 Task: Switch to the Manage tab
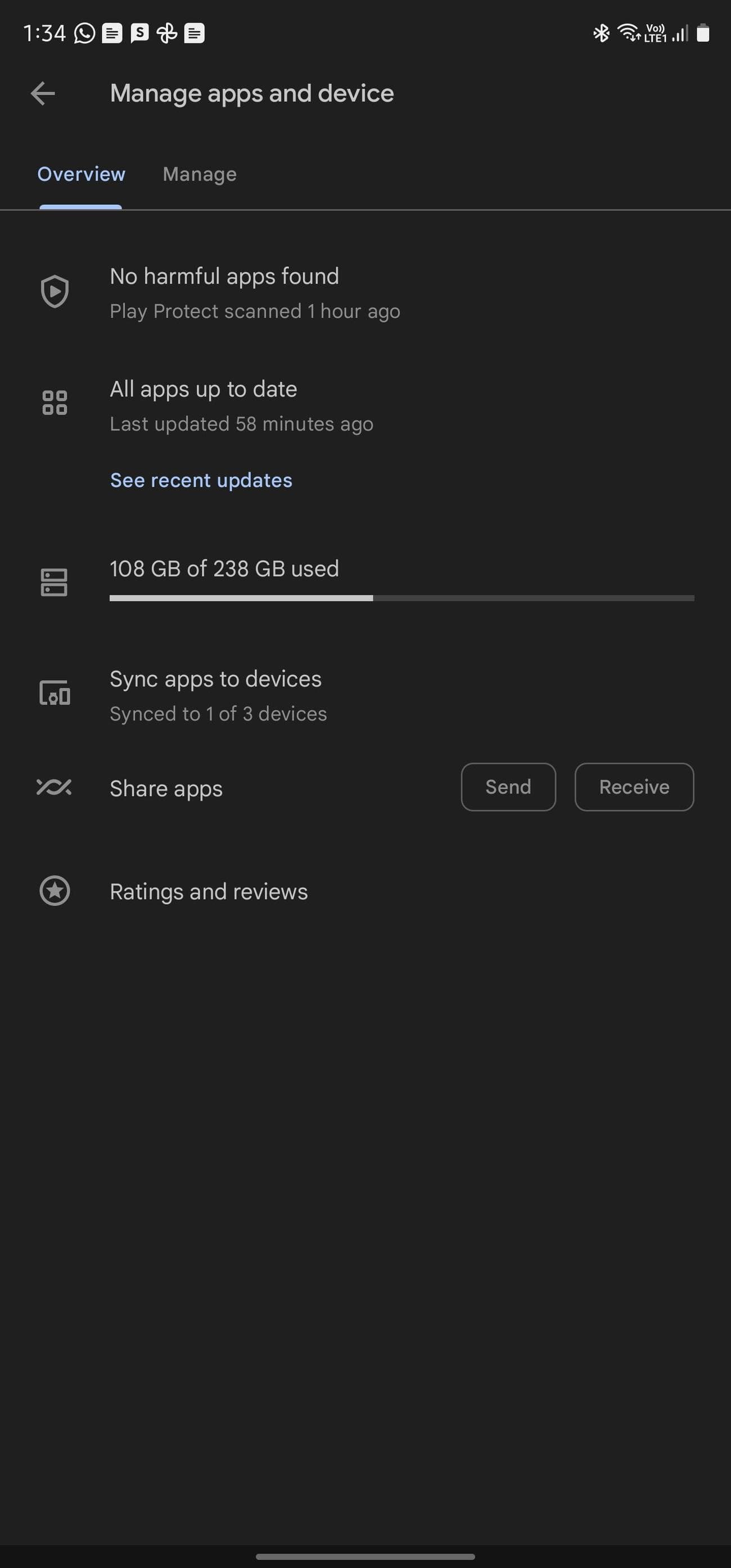point(200,174)
